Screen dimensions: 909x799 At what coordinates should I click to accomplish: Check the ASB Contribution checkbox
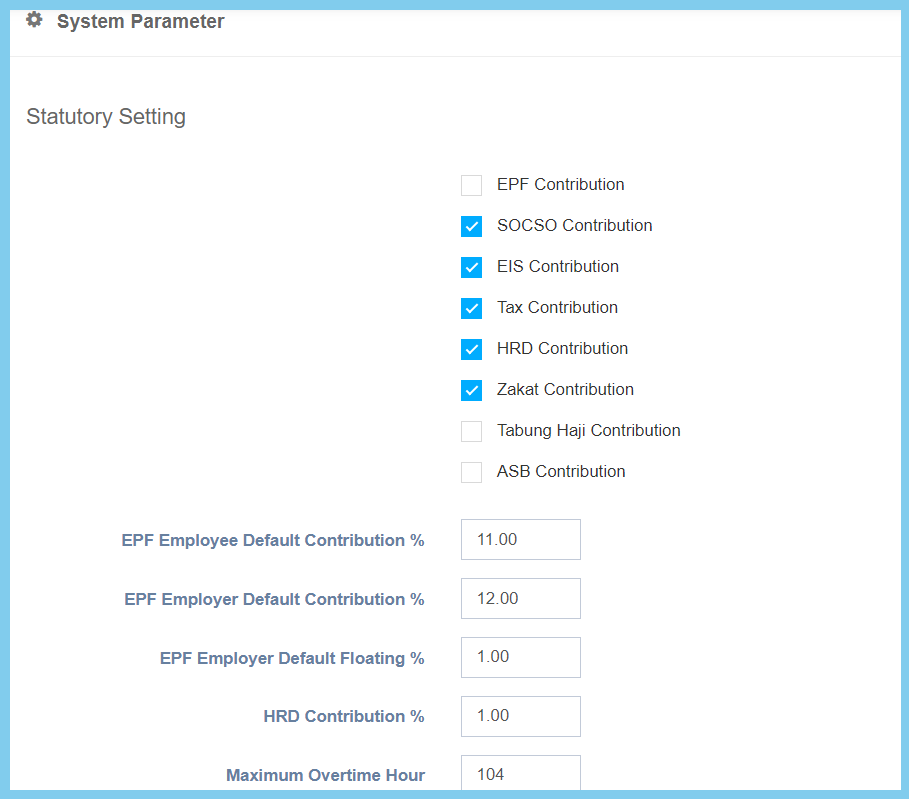click(471, 472)
